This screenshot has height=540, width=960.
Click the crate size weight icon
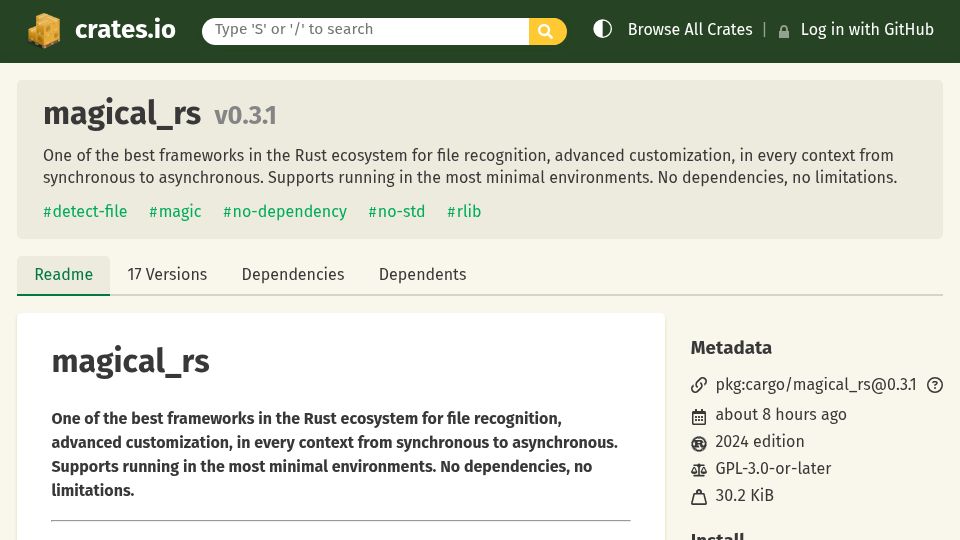pyautogui.click(x=699, y=497)
